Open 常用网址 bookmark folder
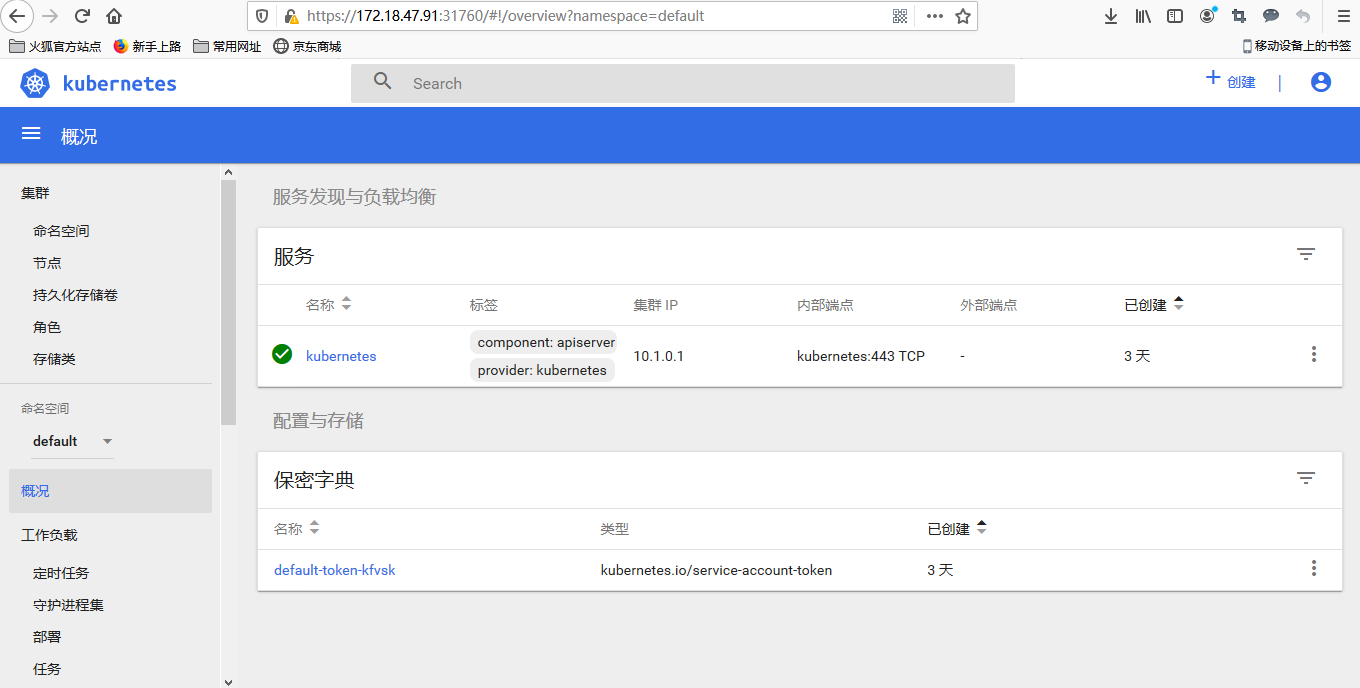The height and width of the screenshot is (688, 1360). (228, 46)
